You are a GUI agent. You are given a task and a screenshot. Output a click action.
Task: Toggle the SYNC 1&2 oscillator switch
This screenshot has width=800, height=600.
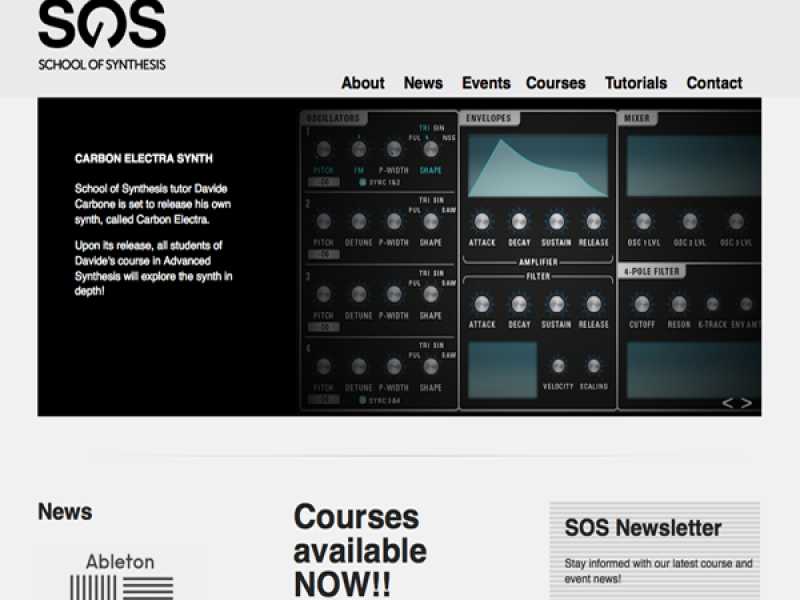tap(362, 182)
